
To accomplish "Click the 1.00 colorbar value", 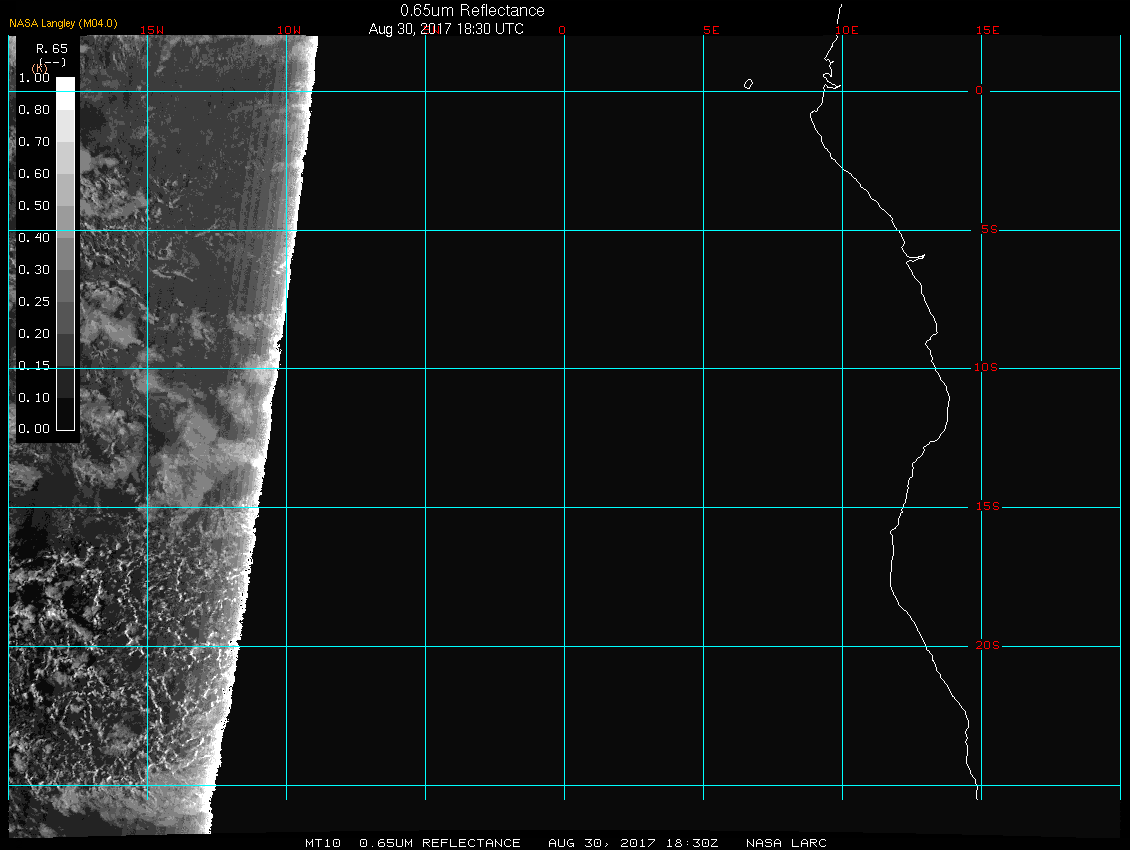I will coord(34,78).
